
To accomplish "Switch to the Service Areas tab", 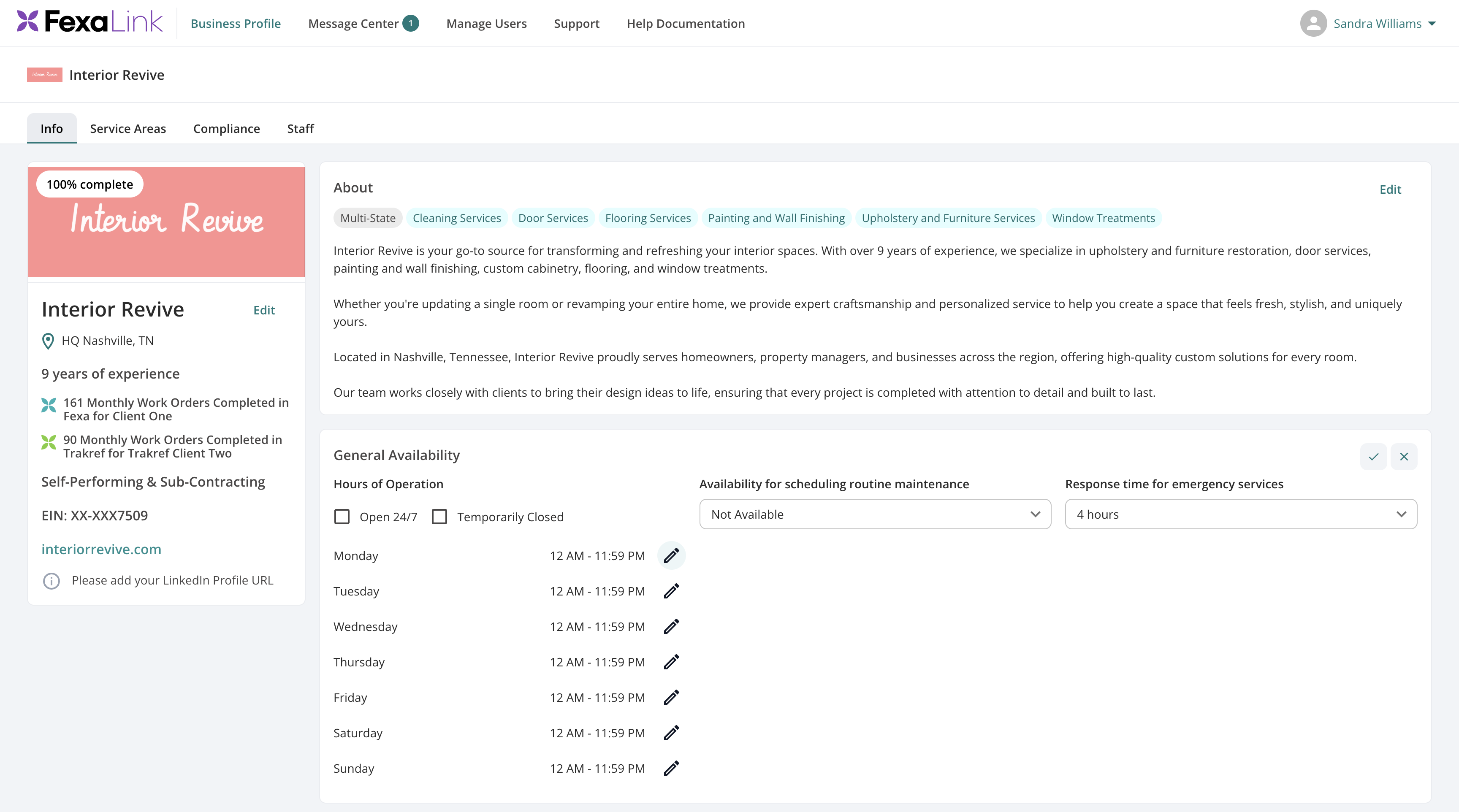I will click(x=128, y=129).
